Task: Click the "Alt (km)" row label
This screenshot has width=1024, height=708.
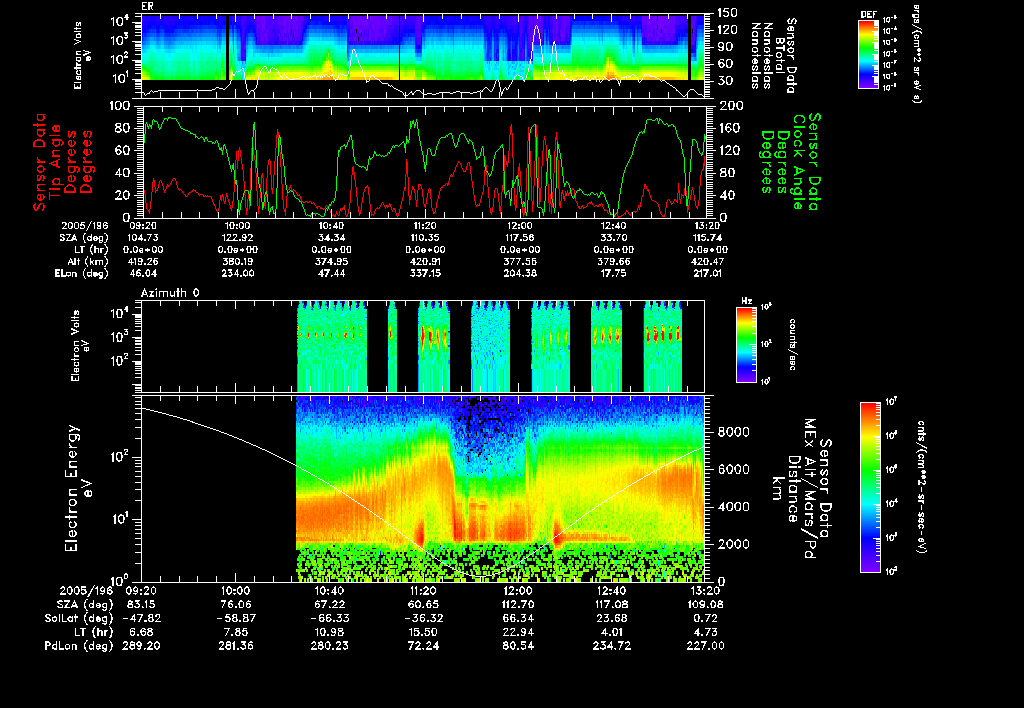Action: pyautogui.click(x=89, y=261)
